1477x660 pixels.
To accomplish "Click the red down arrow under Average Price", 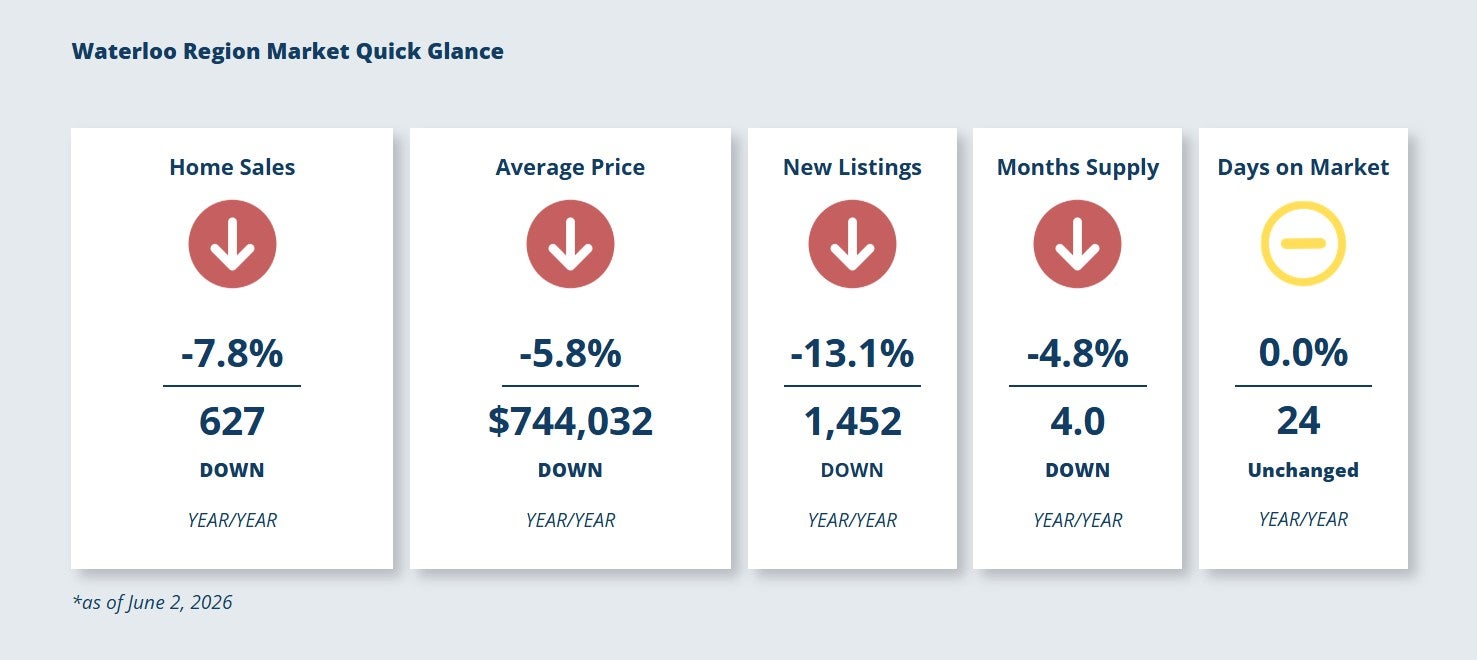I will (570, 244).
